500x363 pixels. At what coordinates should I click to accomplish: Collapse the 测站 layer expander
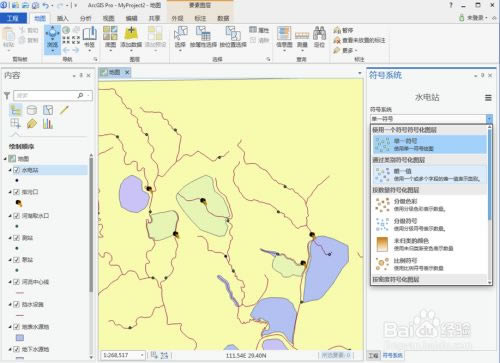point(10,238)
